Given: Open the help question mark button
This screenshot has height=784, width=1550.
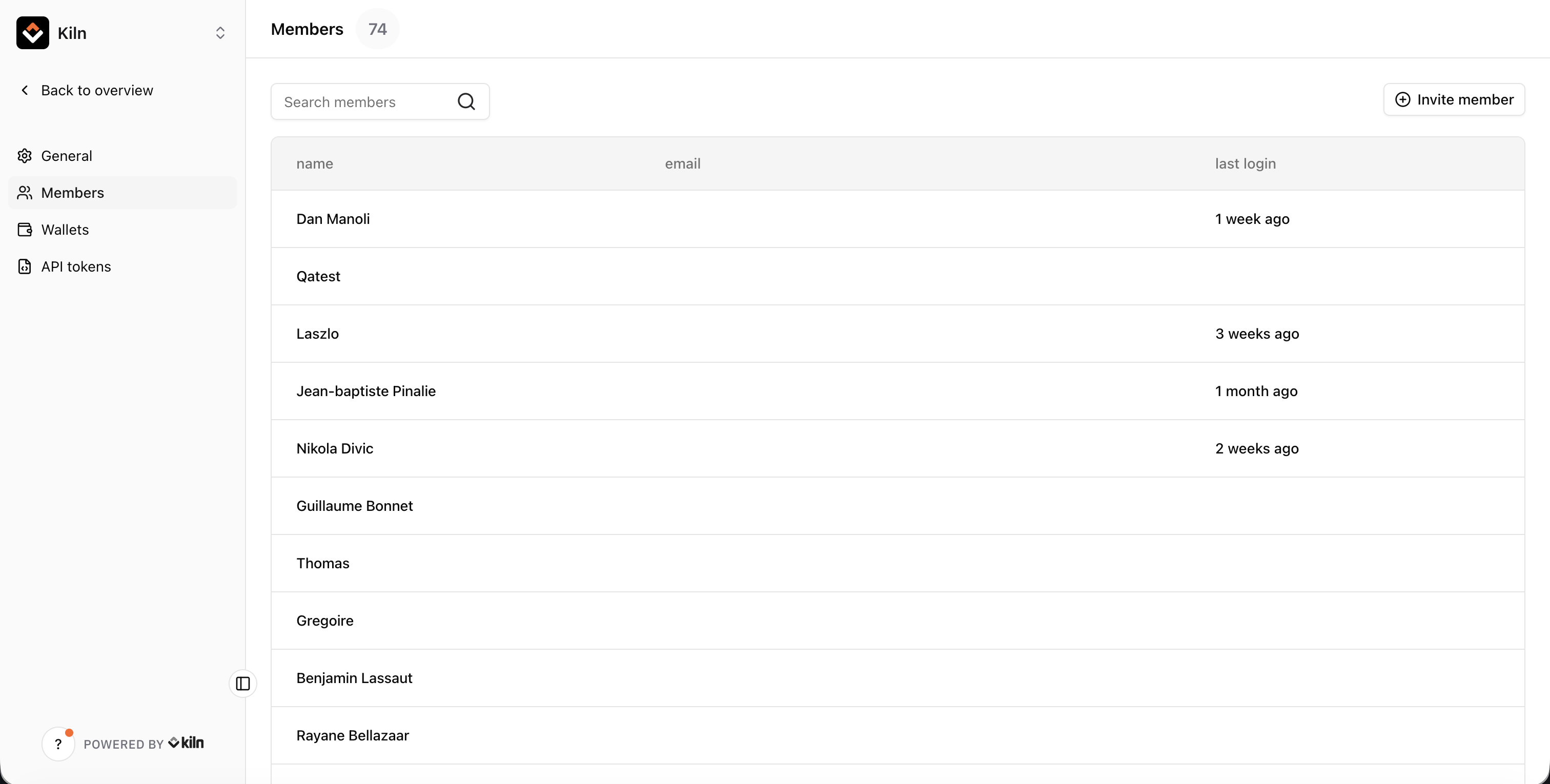Looking at the screenshot, I should point(58,745).
